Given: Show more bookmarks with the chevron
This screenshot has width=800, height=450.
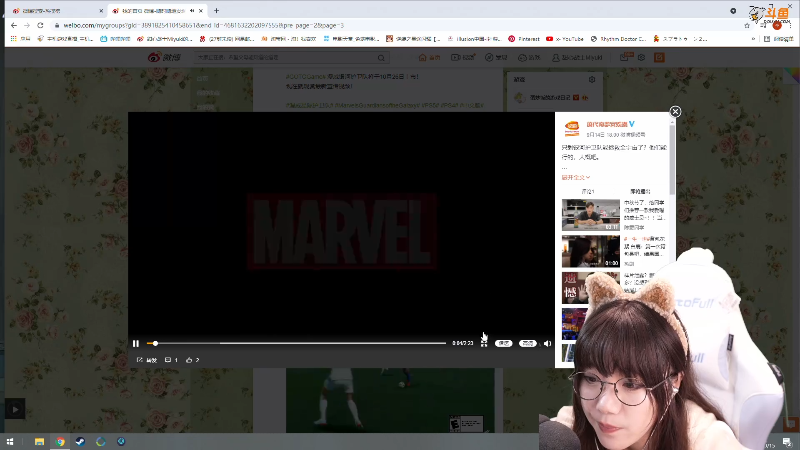Looking at the screenshot, I should pyautogui.click(x=753, y=39).
